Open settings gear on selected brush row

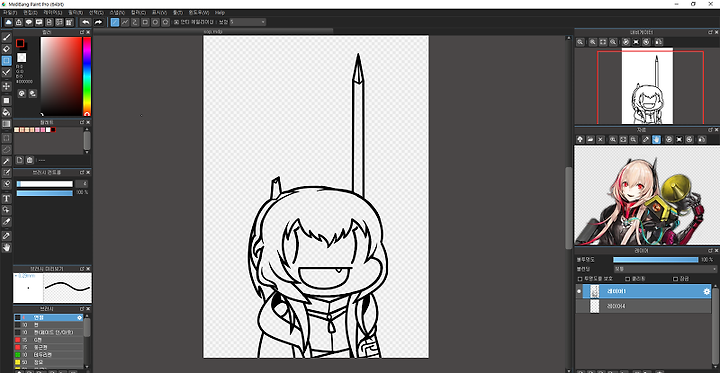click(x=79, y=318)
